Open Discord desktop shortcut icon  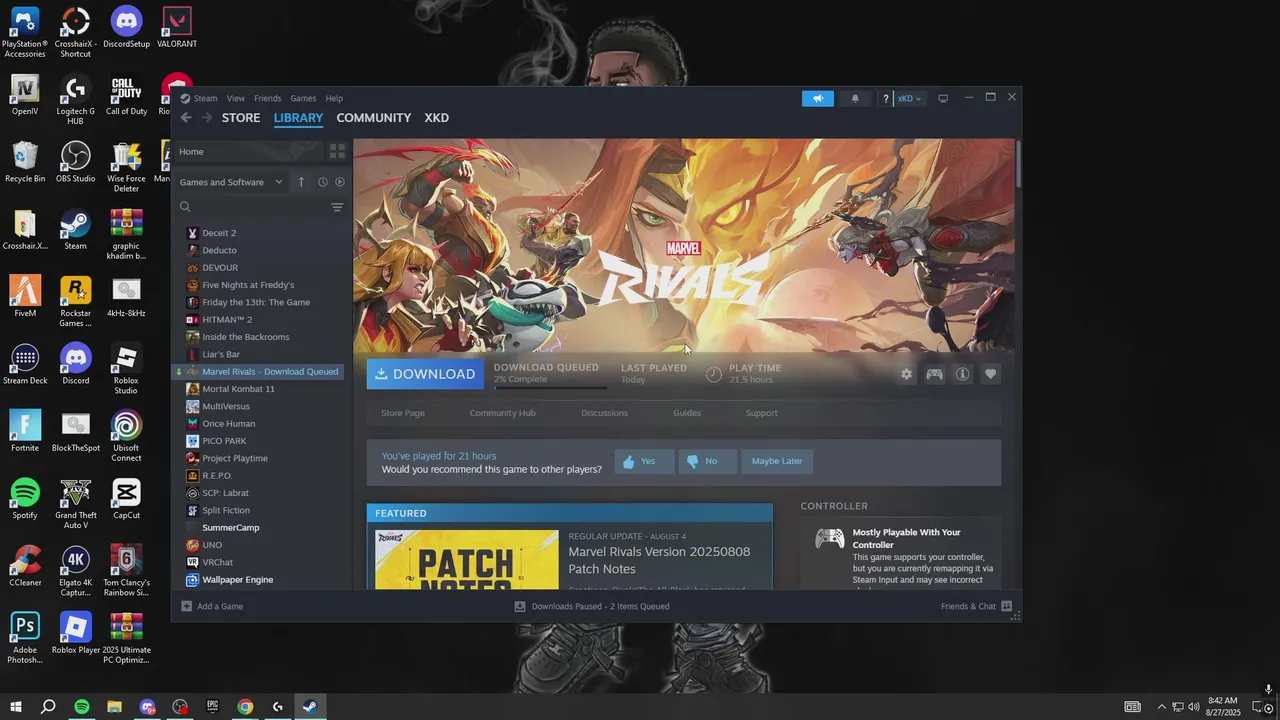point(75,364)
